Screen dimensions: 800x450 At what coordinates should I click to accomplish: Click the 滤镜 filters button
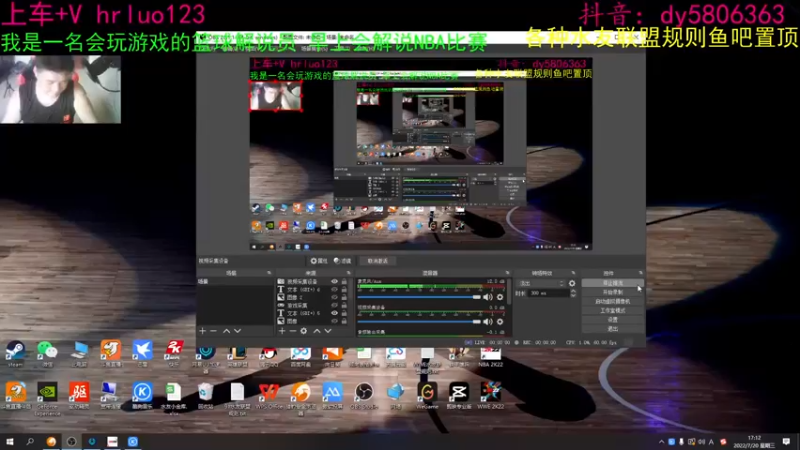click(343, 261)
